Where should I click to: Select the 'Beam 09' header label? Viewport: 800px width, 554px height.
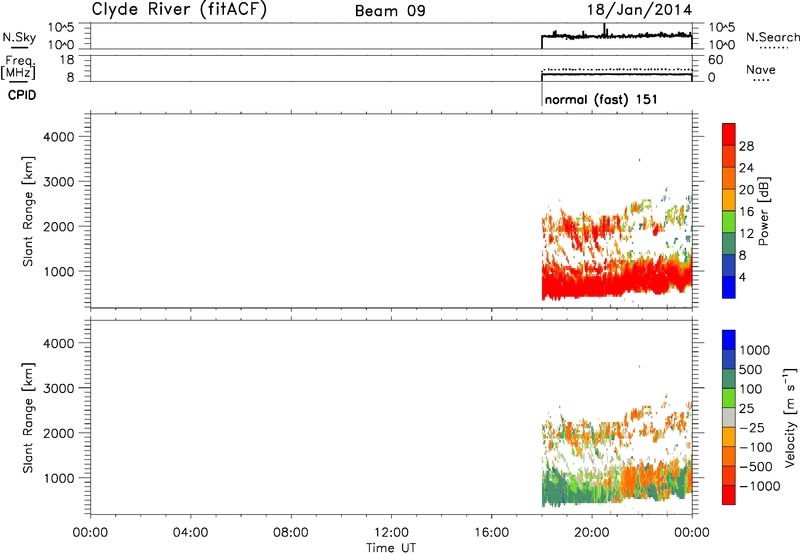tap(390, 11)
